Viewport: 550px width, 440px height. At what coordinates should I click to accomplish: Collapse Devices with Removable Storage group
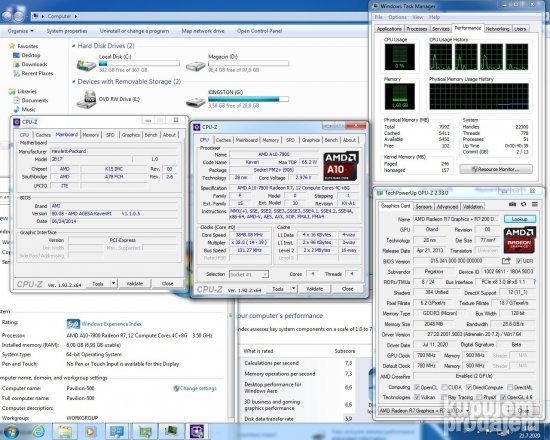tap(74, 81)
